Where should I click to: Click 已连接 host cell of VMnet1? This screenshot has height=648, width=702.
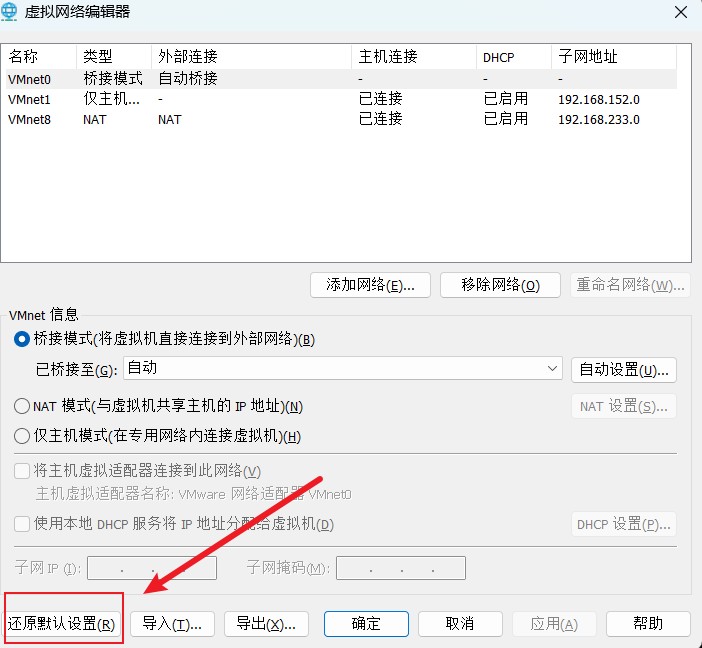tap(381, 99)
